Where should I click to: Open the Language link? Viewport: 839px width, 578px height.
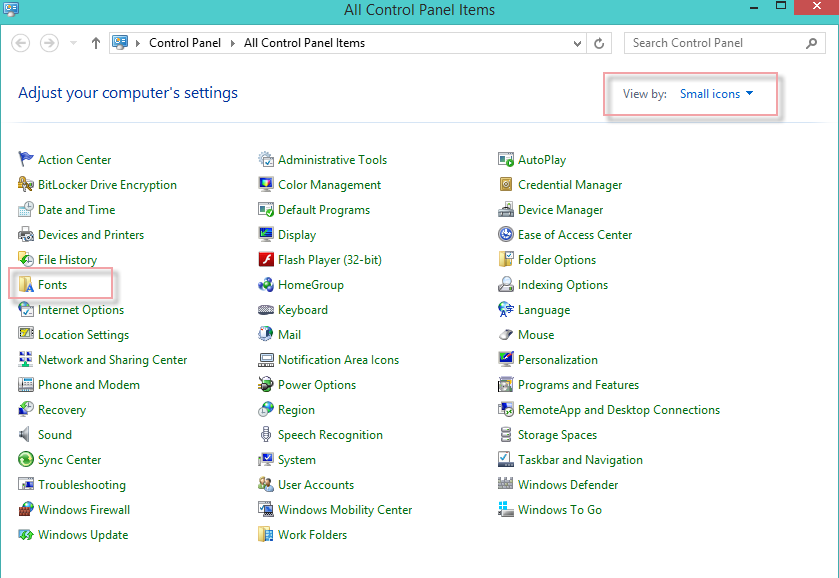click(544, 310)
